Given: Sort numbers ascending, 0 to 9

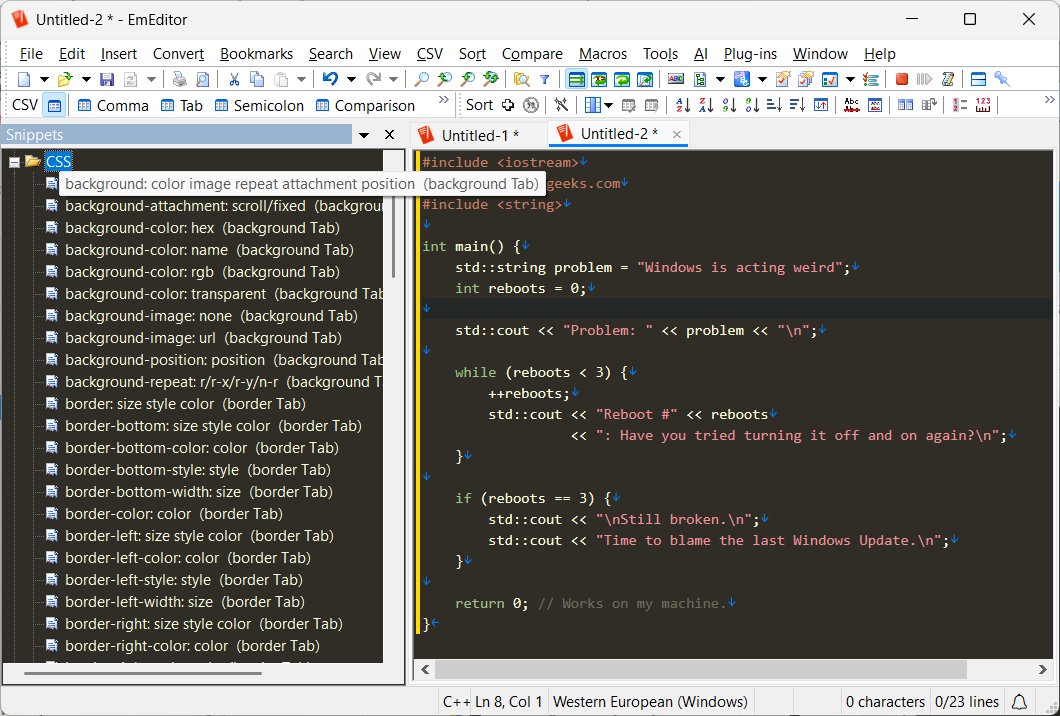Looking at the screenshot, I should coord(729,105).
